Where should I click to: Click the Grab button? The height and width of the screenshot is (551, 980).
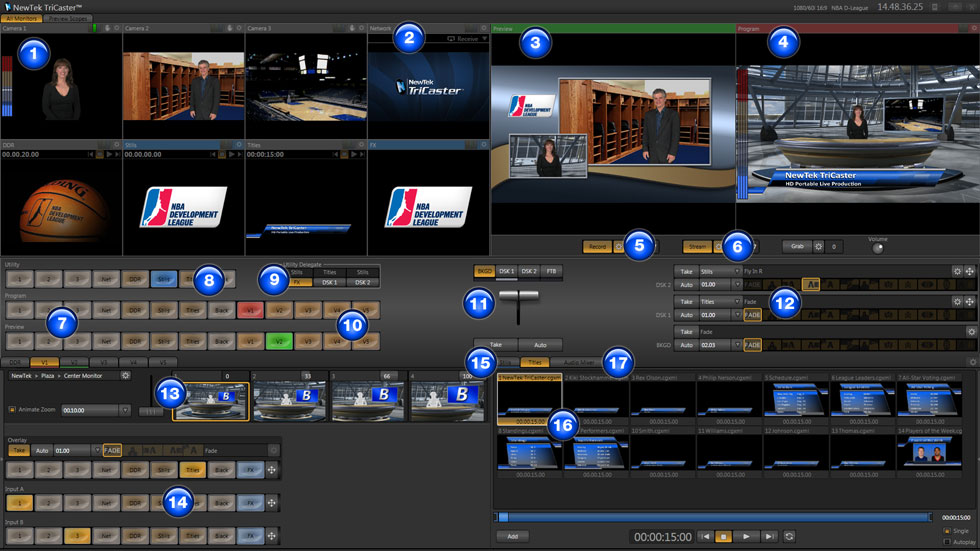[x=797, y=247]
